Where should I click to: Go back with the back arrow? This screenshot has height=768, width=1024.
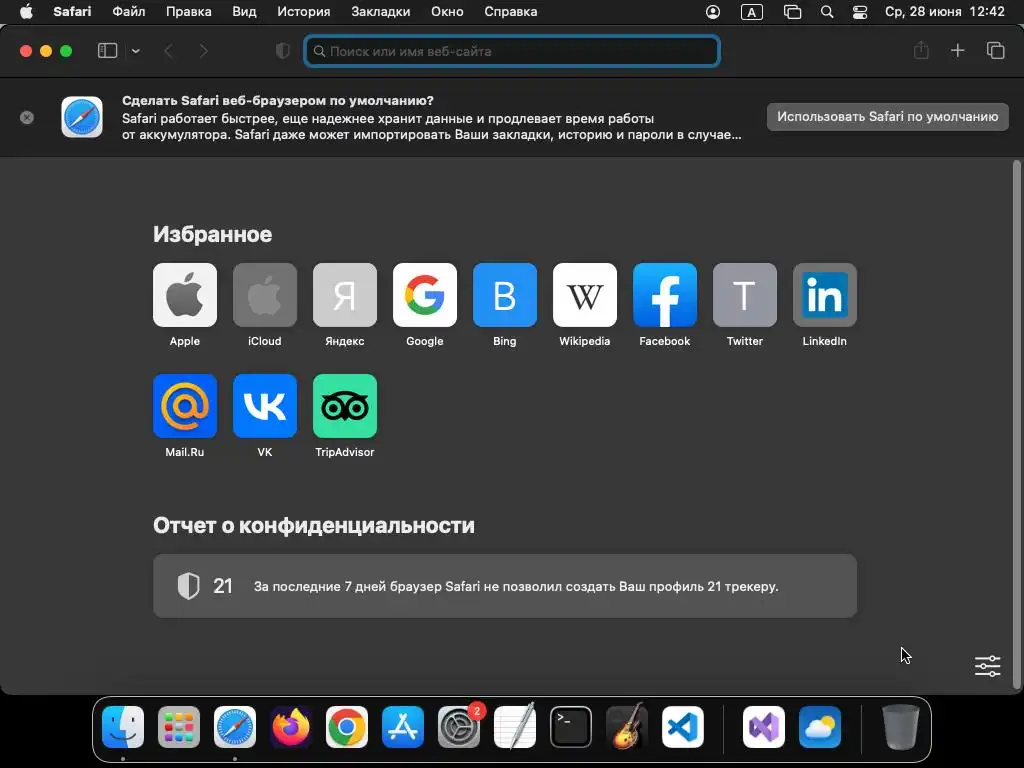(168, 51)
